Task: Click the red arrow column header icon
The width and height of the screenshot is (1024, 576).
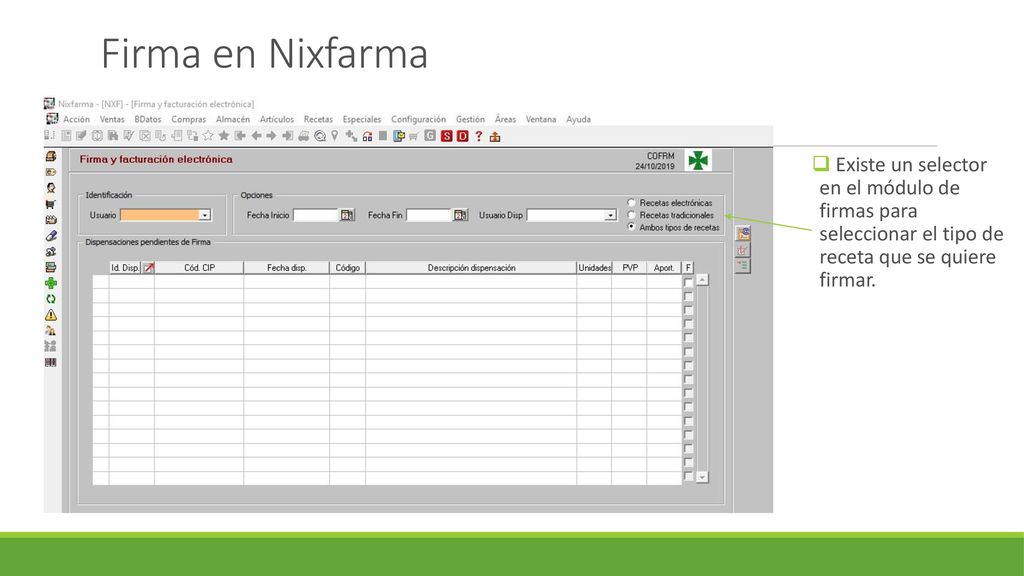Action: pos(149,268)
